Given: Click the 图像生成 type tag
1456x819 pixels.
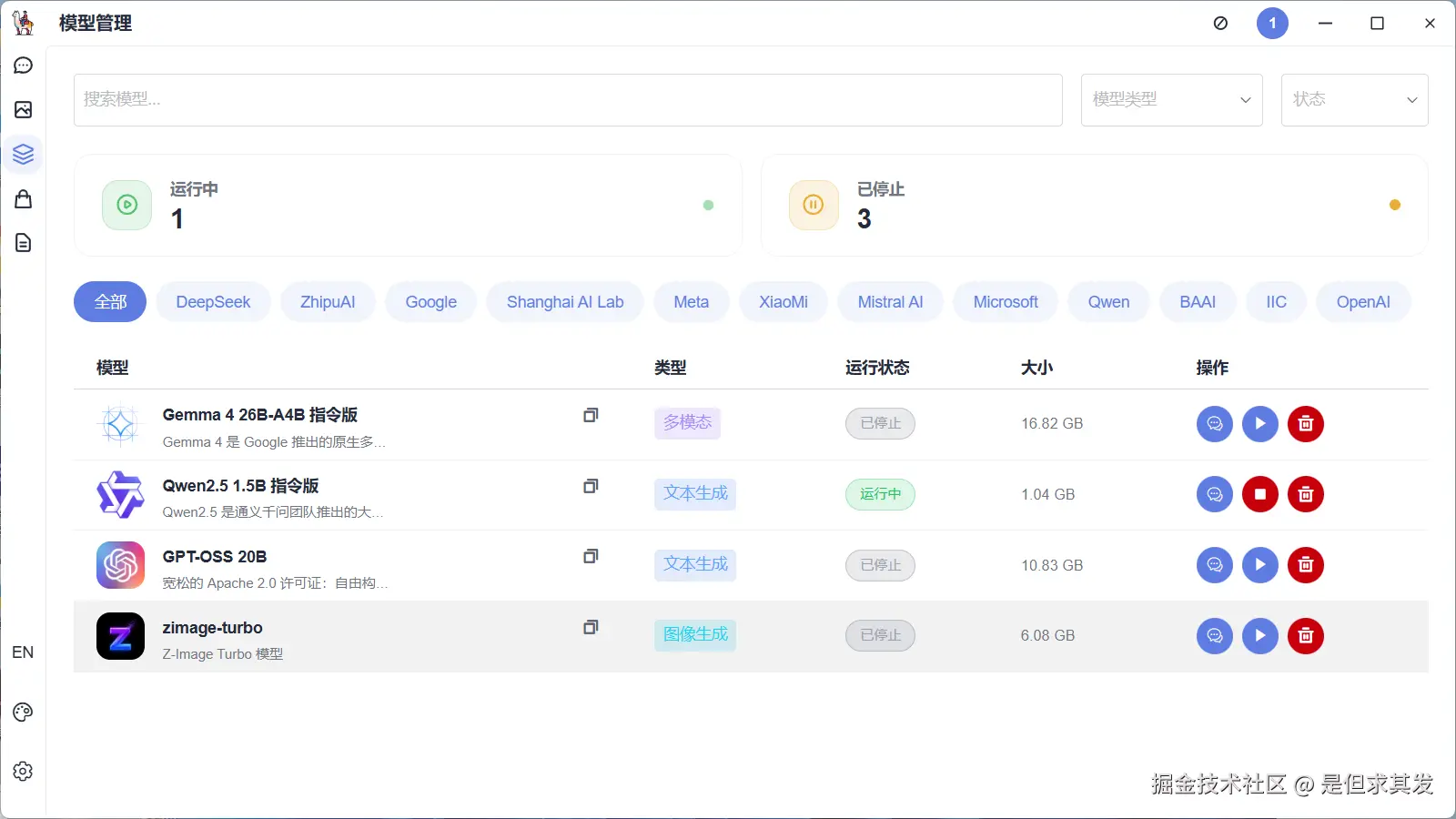Looking at the screenshot, I should (695, 635).
